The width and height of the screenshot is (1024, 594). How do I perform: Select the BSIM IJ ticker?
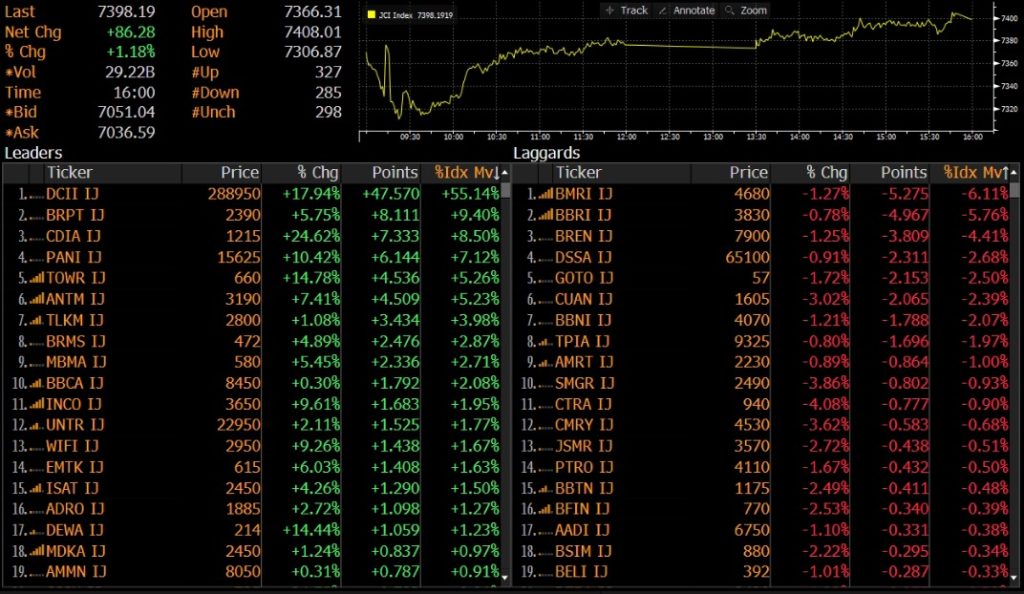(584, 552)
